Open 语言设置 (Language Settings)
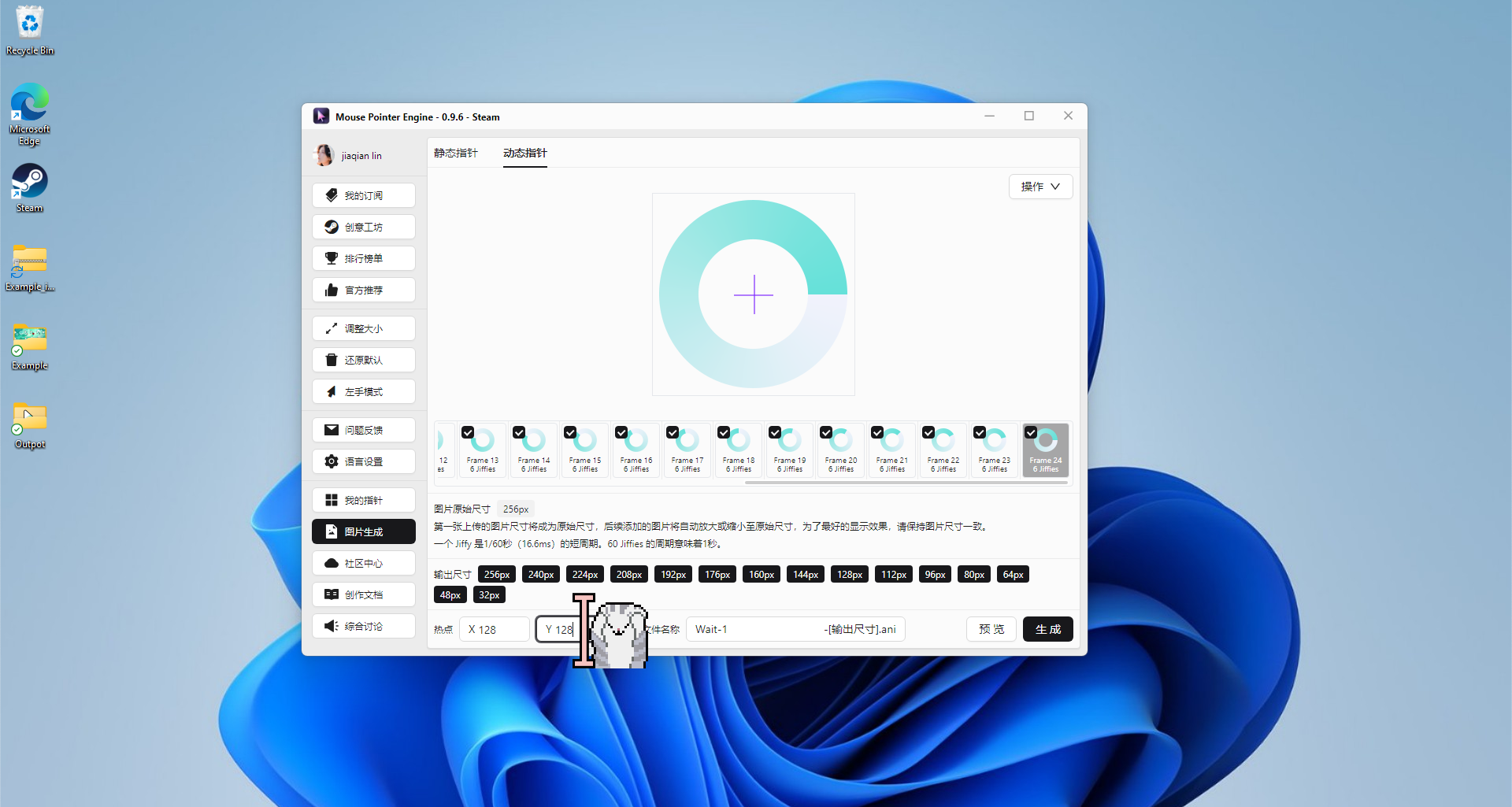 click(363, 461)
